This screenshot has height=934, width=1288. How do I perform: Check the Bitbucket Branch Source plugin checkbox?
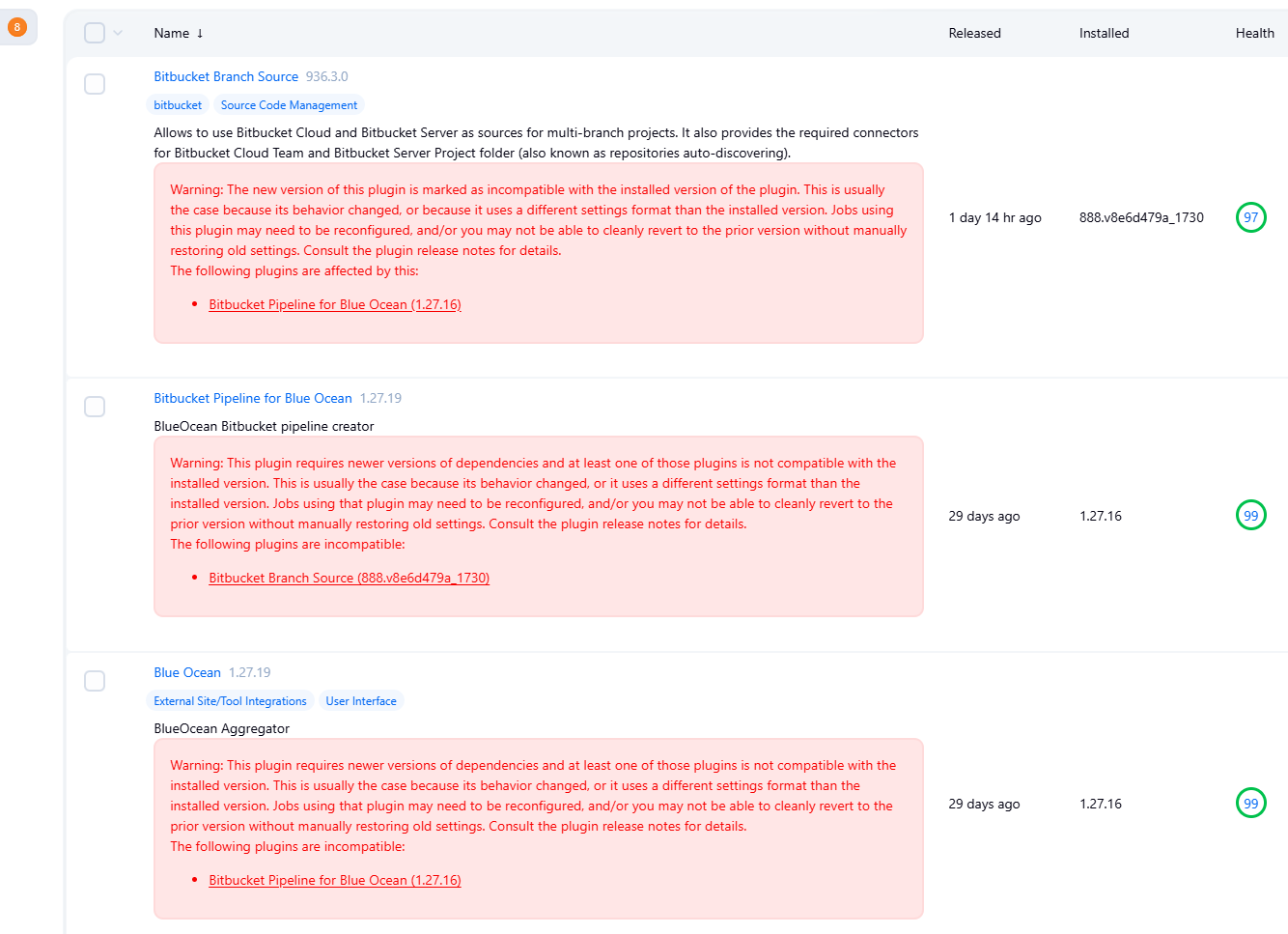click(95, 84)
